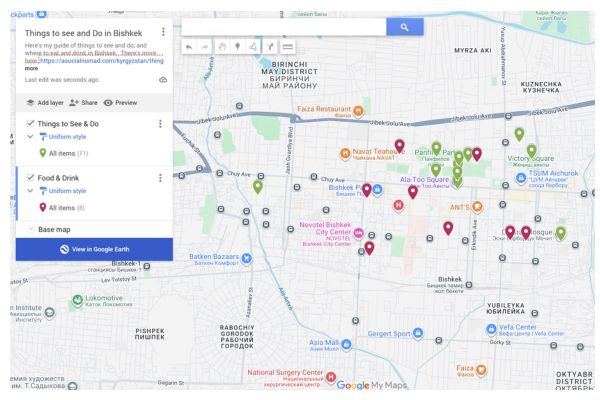Select the Add directions tool

tap(270, 47)
